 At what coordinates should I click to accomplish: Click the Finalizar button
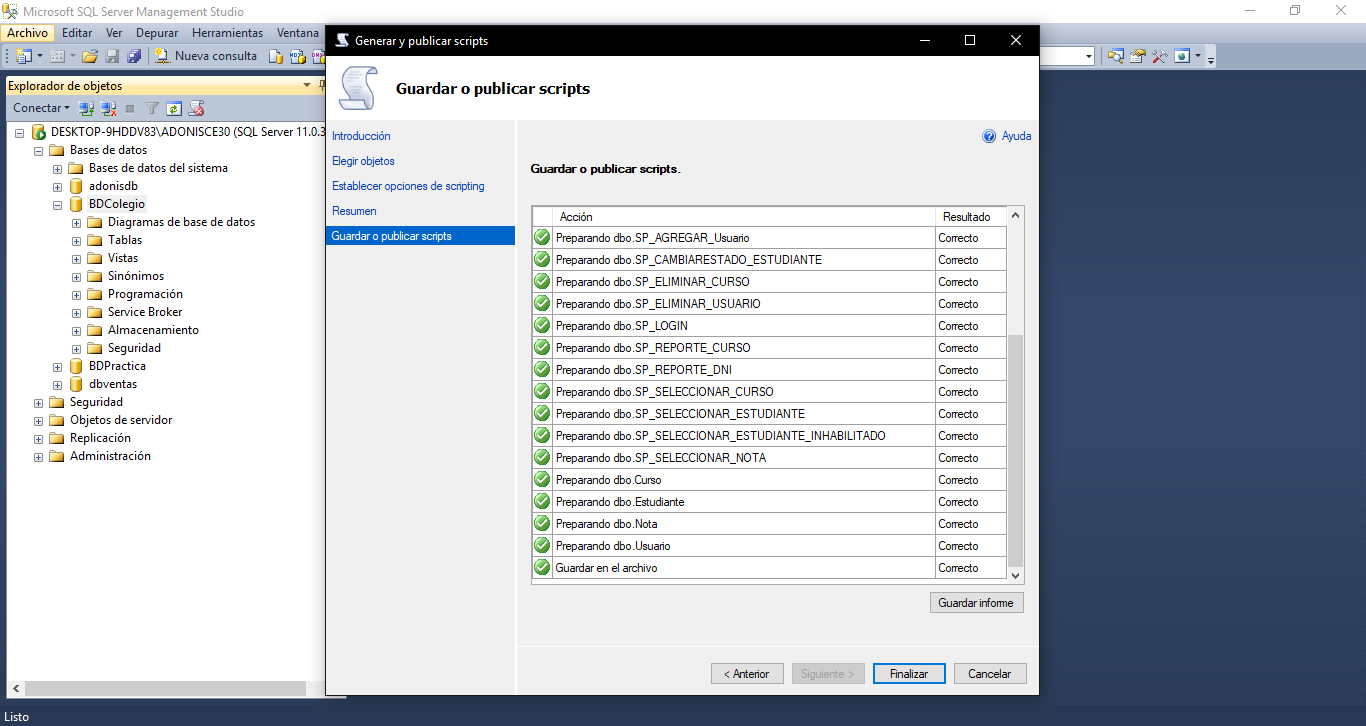(908, 673)
